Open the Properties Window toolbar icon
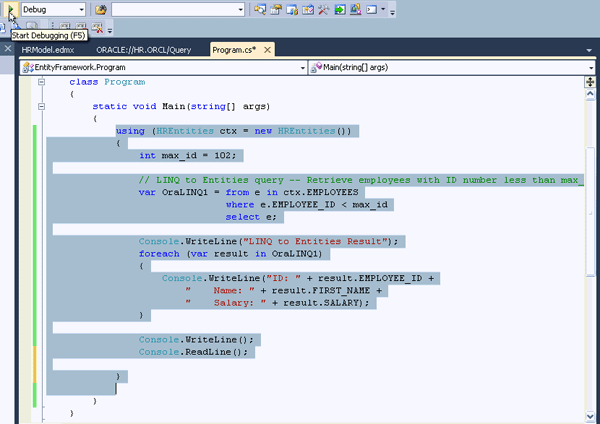Viewport: 600px width, 424px height. 276,9
